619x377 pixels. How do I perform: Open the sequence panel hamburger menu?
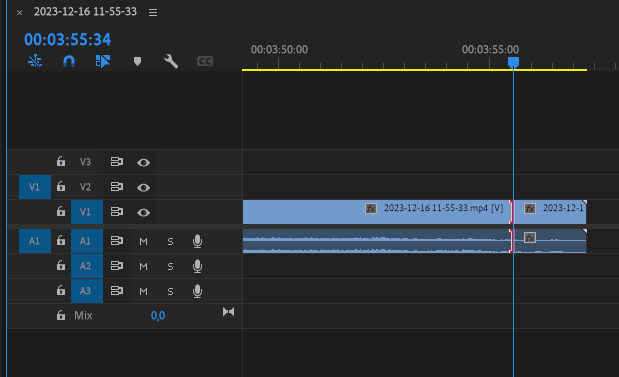(153, 13)
